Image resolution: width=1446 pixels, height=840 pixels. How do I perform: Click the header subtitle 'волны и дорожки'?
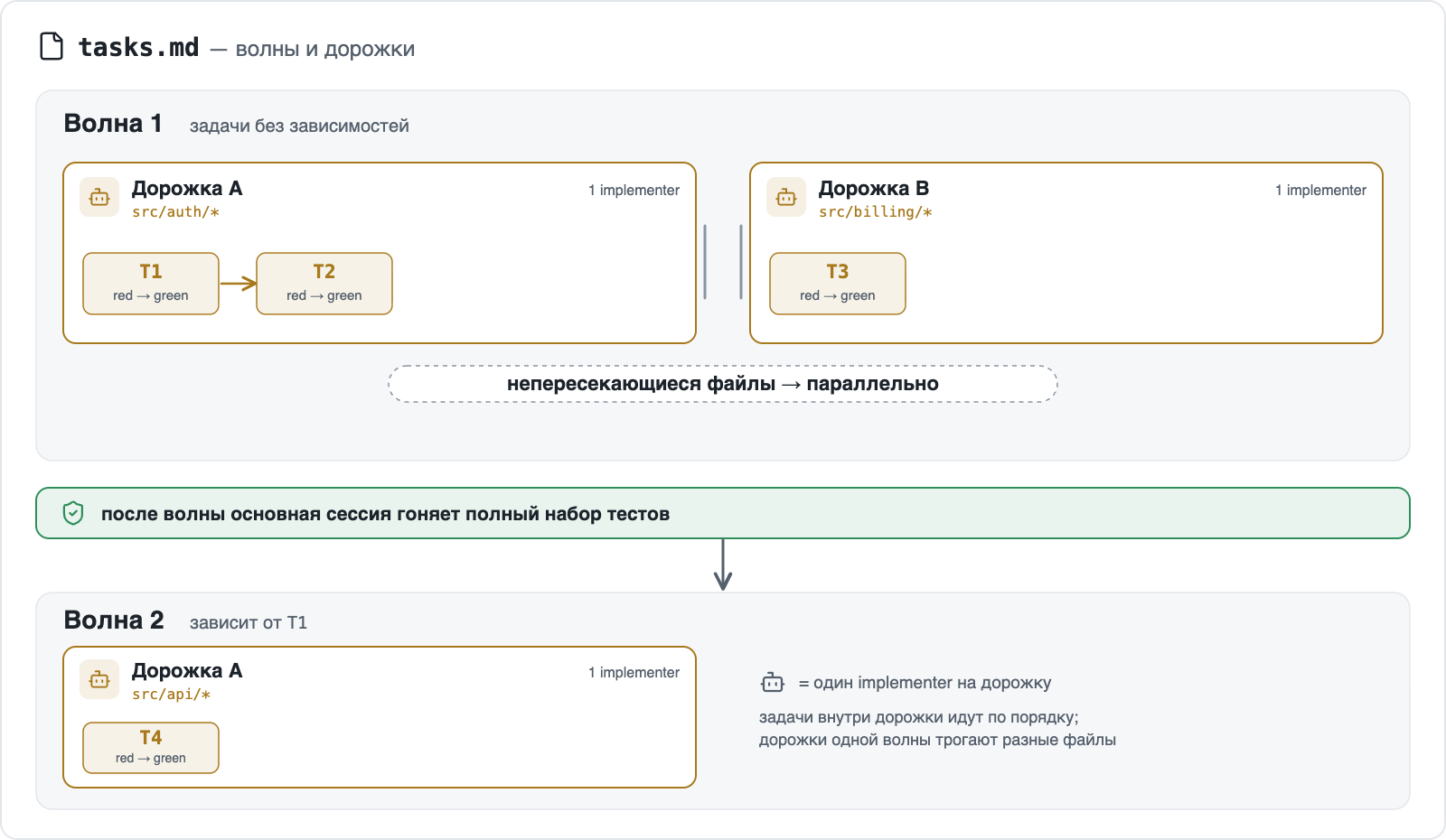(325, 49)
